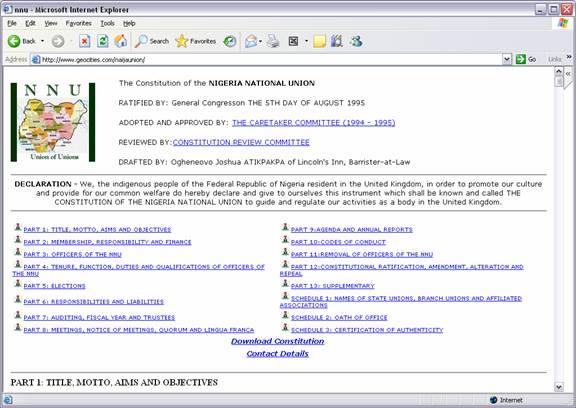Screen dimensions: 576x408
Task: Open CONSTITUTION REVIEW COMMITTEE link
Action: (x=241, y=142)
